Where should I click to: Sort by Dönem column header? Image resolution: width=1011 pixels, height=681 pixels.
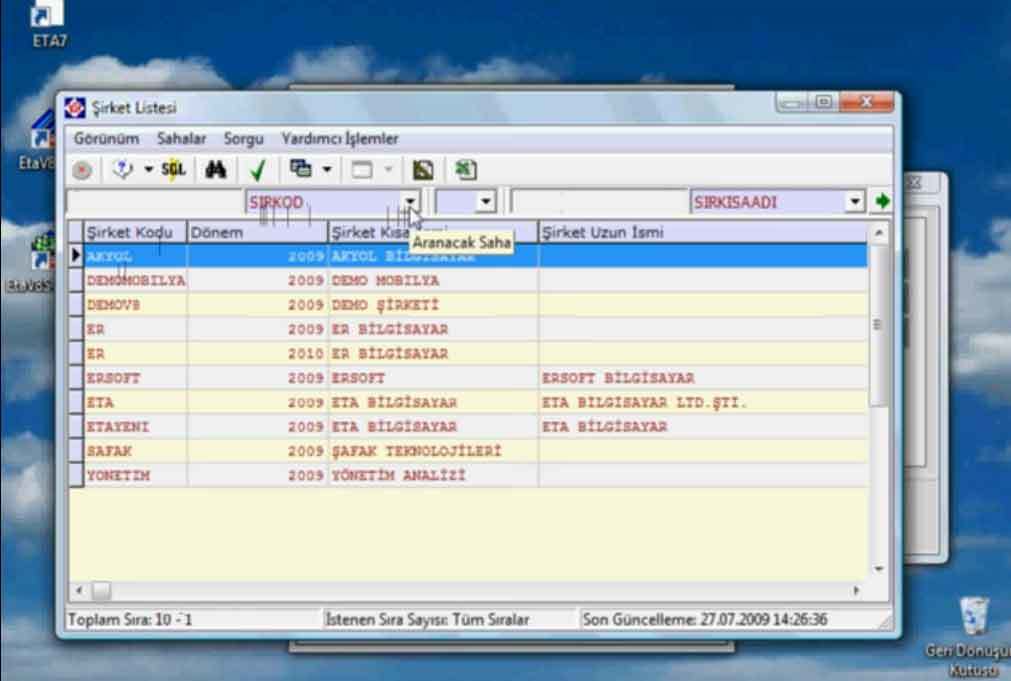click(258, 232)
